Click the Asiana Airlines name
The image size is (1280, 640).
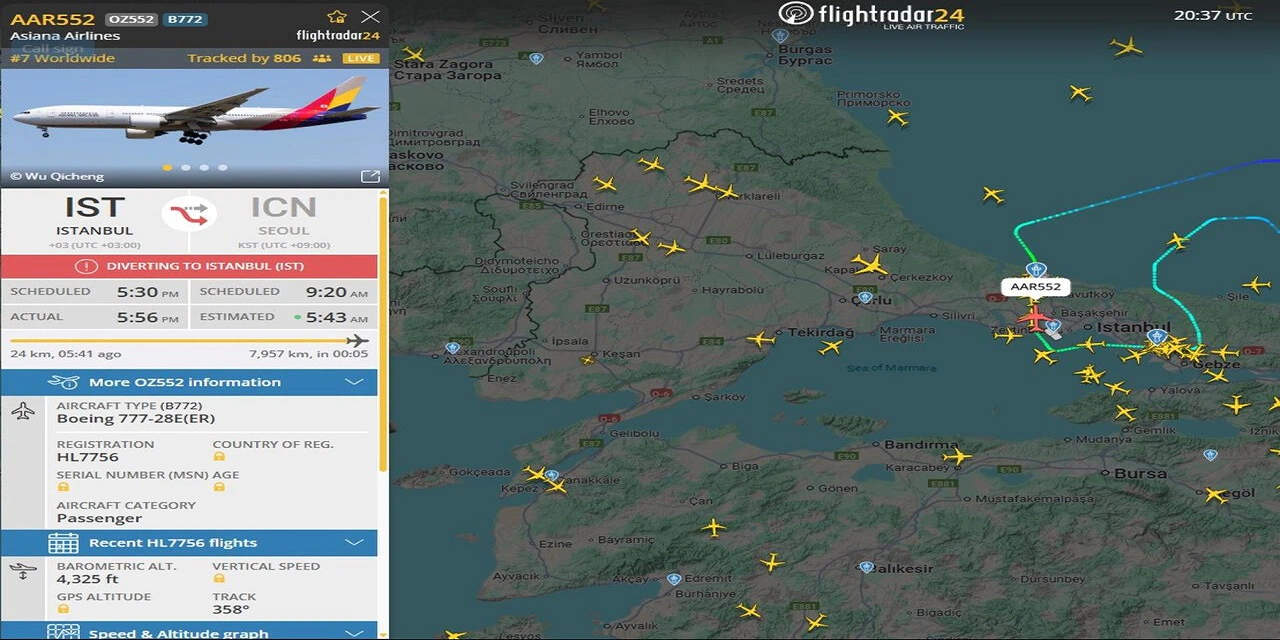[65, 36]
